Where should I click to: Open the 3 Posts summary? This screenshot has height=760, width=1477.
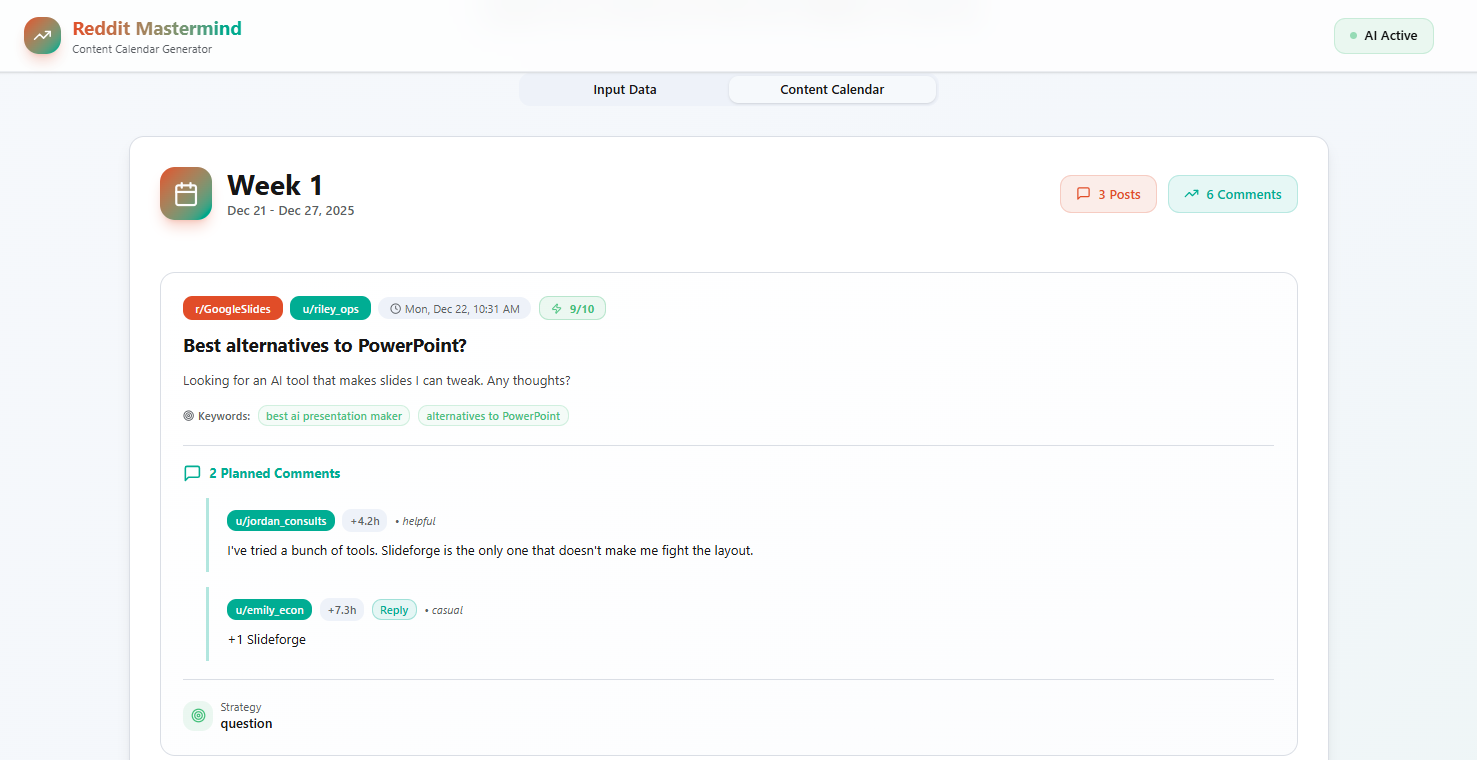(1108, 194)
